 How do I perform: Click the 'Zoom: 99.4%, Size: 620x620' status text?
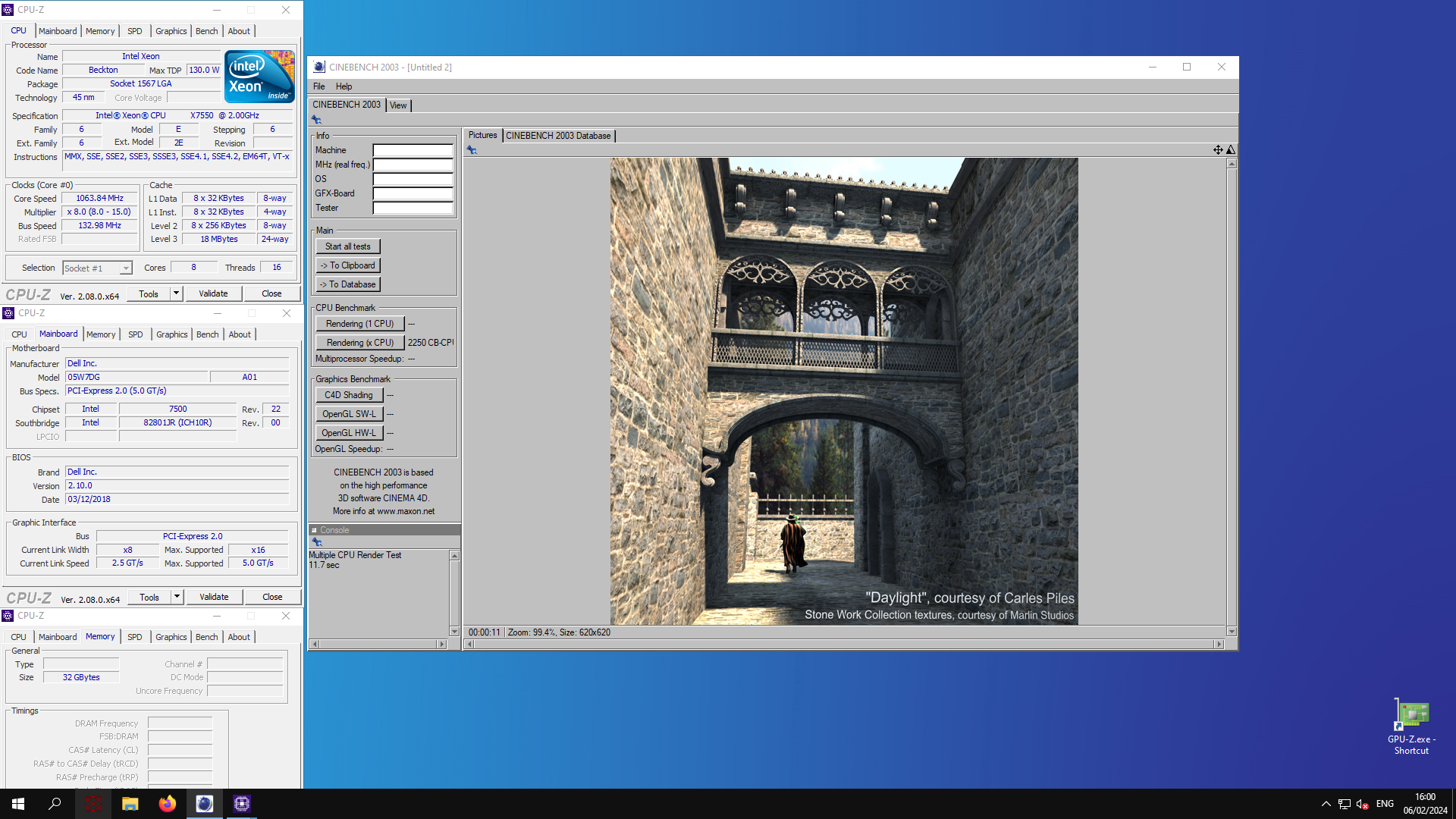pos(559,632)
